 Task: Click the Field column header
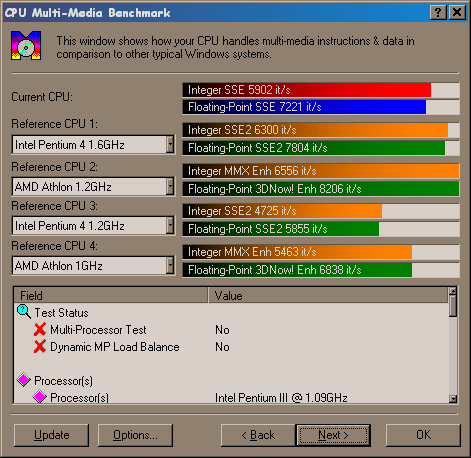click(x=111, y=295)
